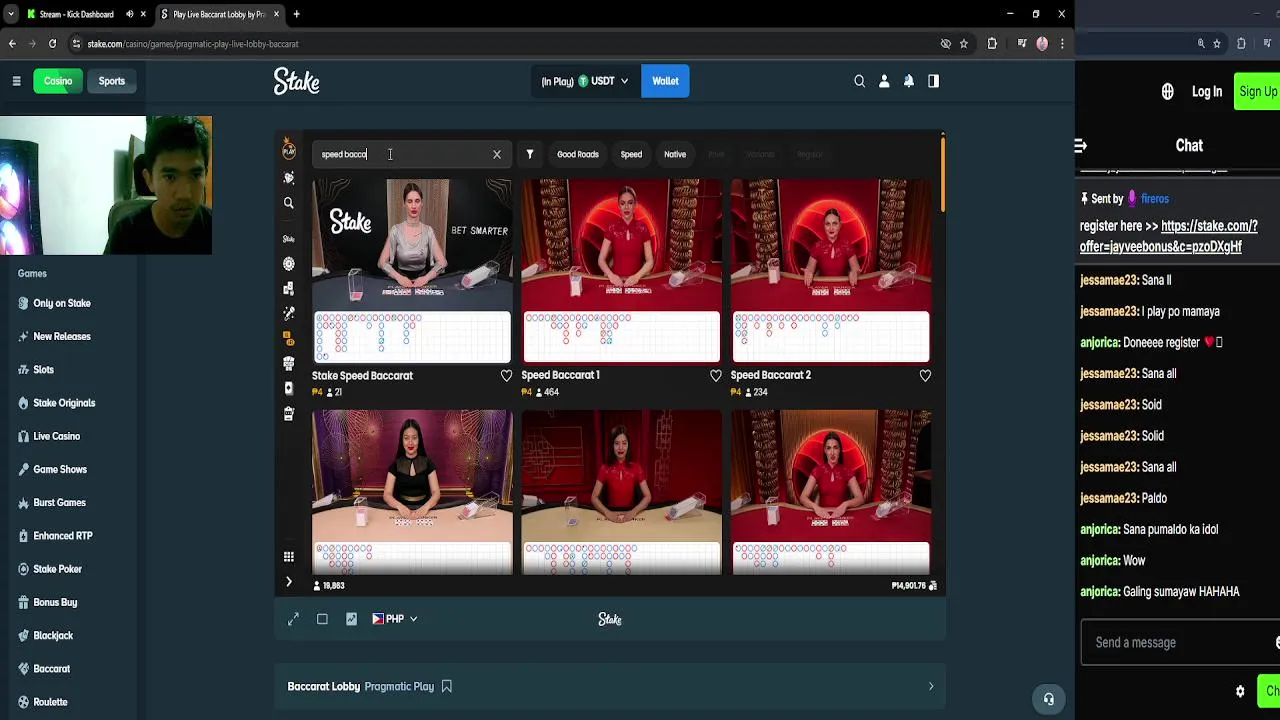The width and height of the screenshot is (1280, 720).
Task: Open the stake.com offer link in chat
Action: [x=1169, y=236]
